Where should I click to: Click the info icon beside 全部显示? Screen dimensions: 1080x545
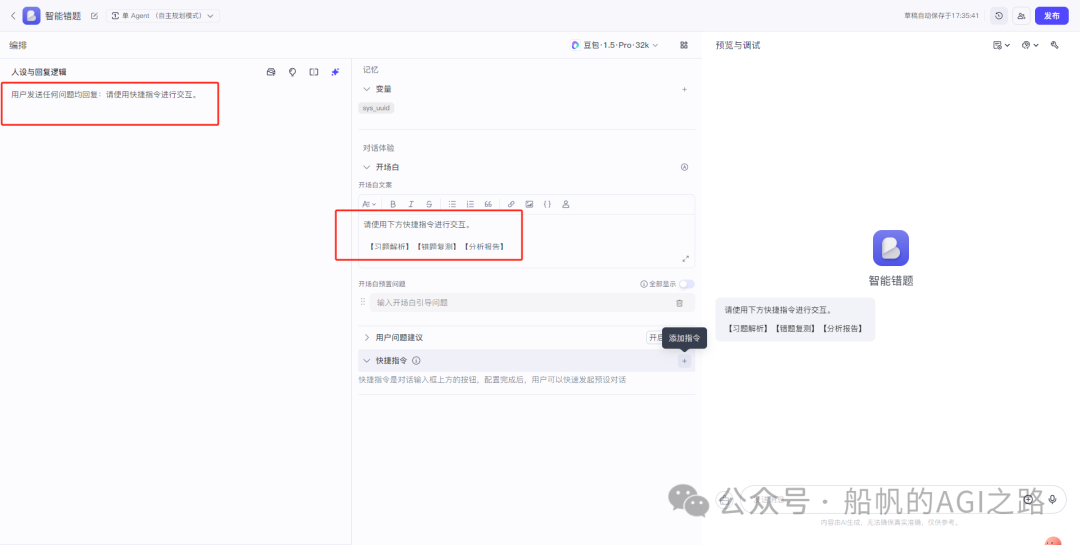pyautogui.click(x=643, y=284)
